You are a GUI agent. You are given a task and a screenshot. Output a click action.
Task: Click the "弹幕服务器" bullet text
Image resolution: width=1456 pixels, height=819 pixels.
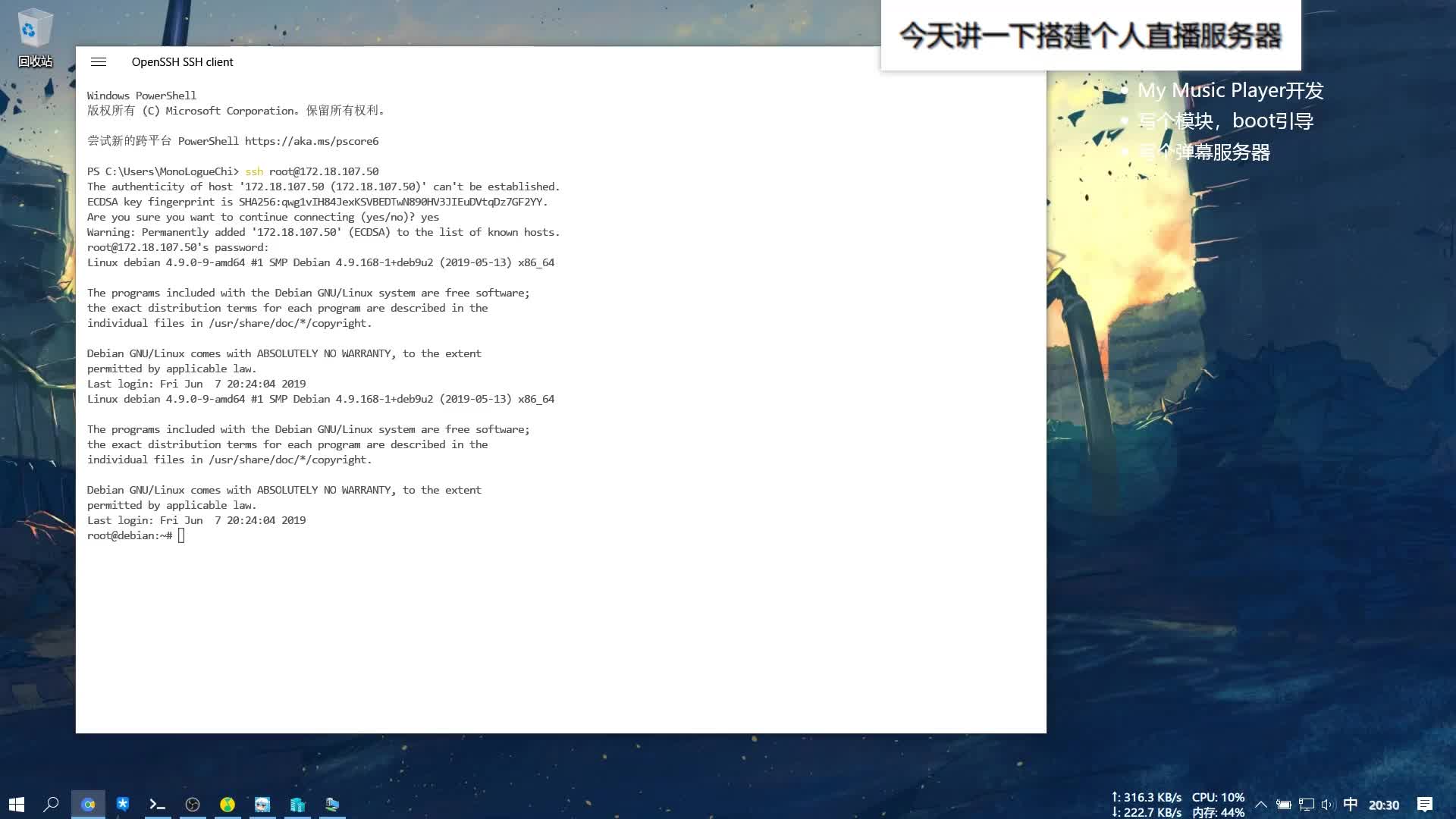[1222, 152]
